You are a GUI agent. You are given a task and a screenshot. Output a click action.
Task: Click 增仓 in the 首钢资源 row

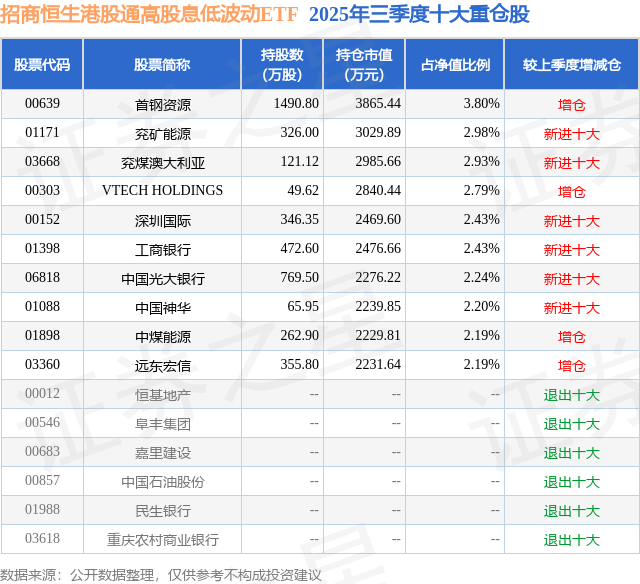coord(571,105)
